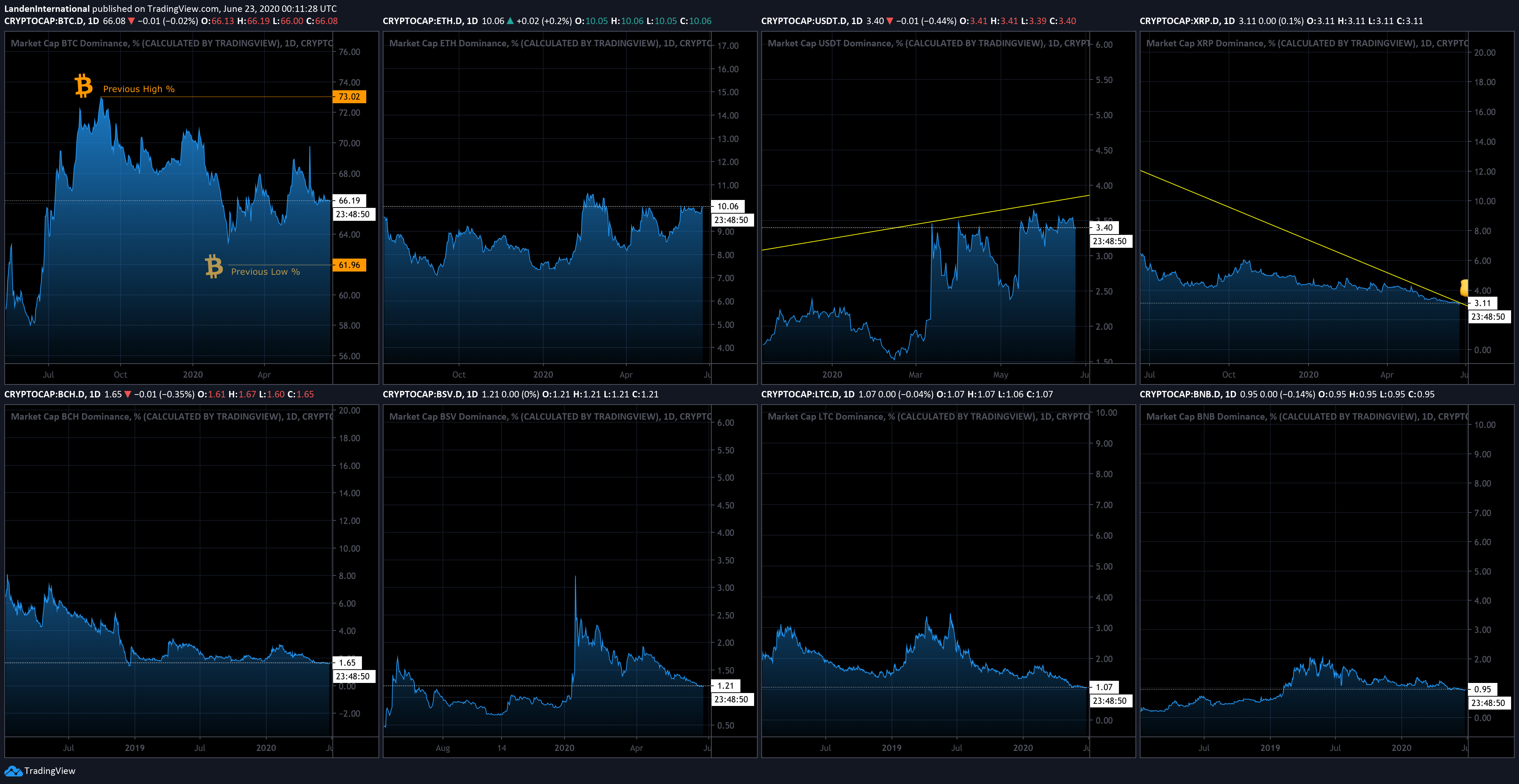Image resolution: width=1519 pixels, height=784 pixels.
Task: Select the 'Previous High %' annotation text
Action: (139, 89)
